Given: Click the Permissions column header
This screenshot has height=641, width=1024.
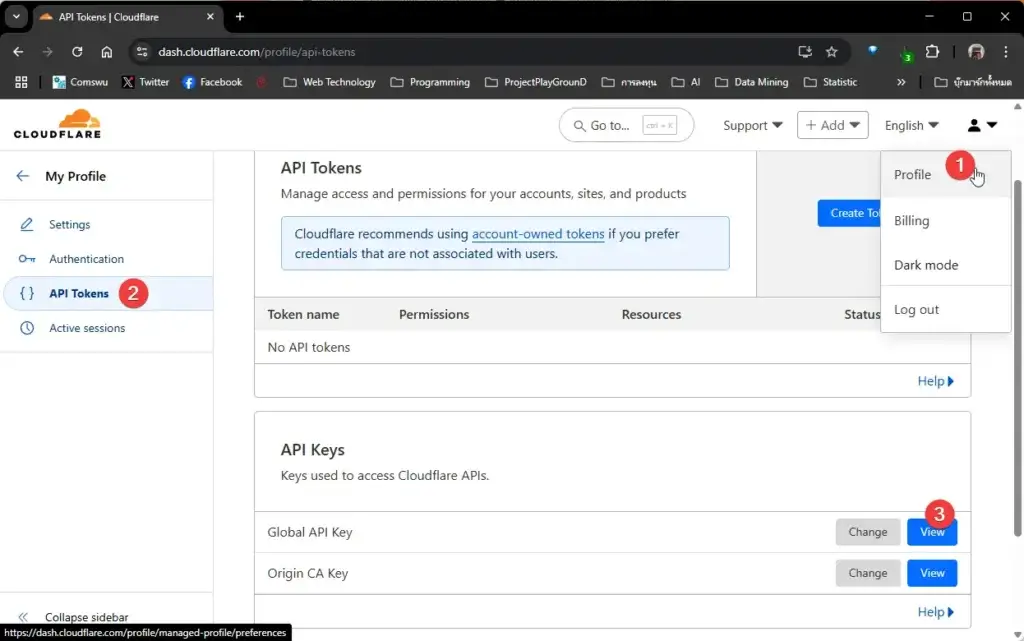Looking at the screenshot, I should click(434, 315).
